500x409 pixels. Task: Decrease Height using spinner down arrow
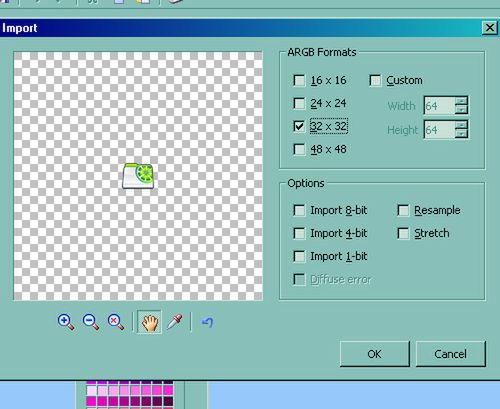point(461,134)
